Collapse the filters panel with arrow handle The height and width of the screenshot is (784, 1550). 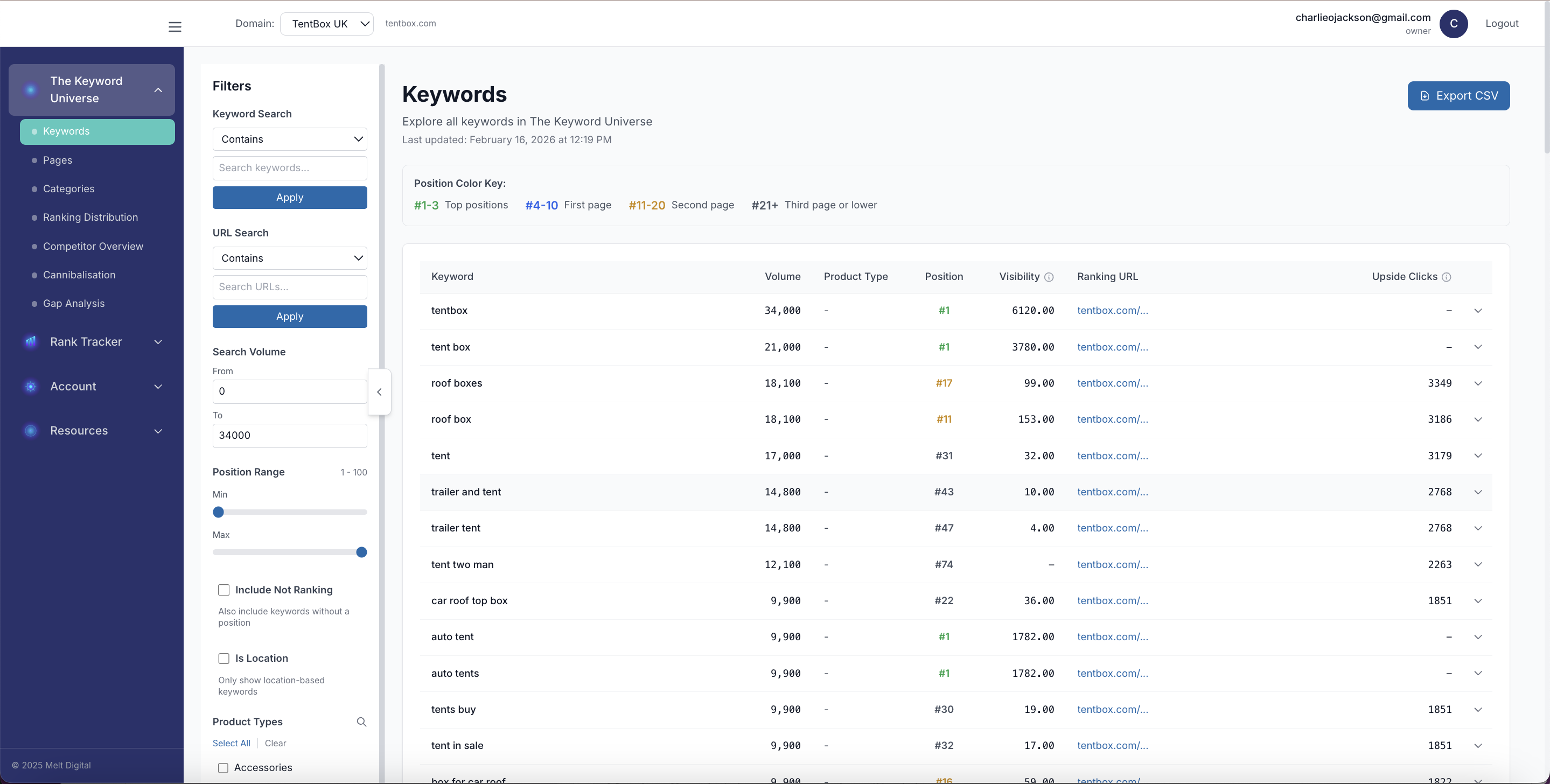click(379, 391)
